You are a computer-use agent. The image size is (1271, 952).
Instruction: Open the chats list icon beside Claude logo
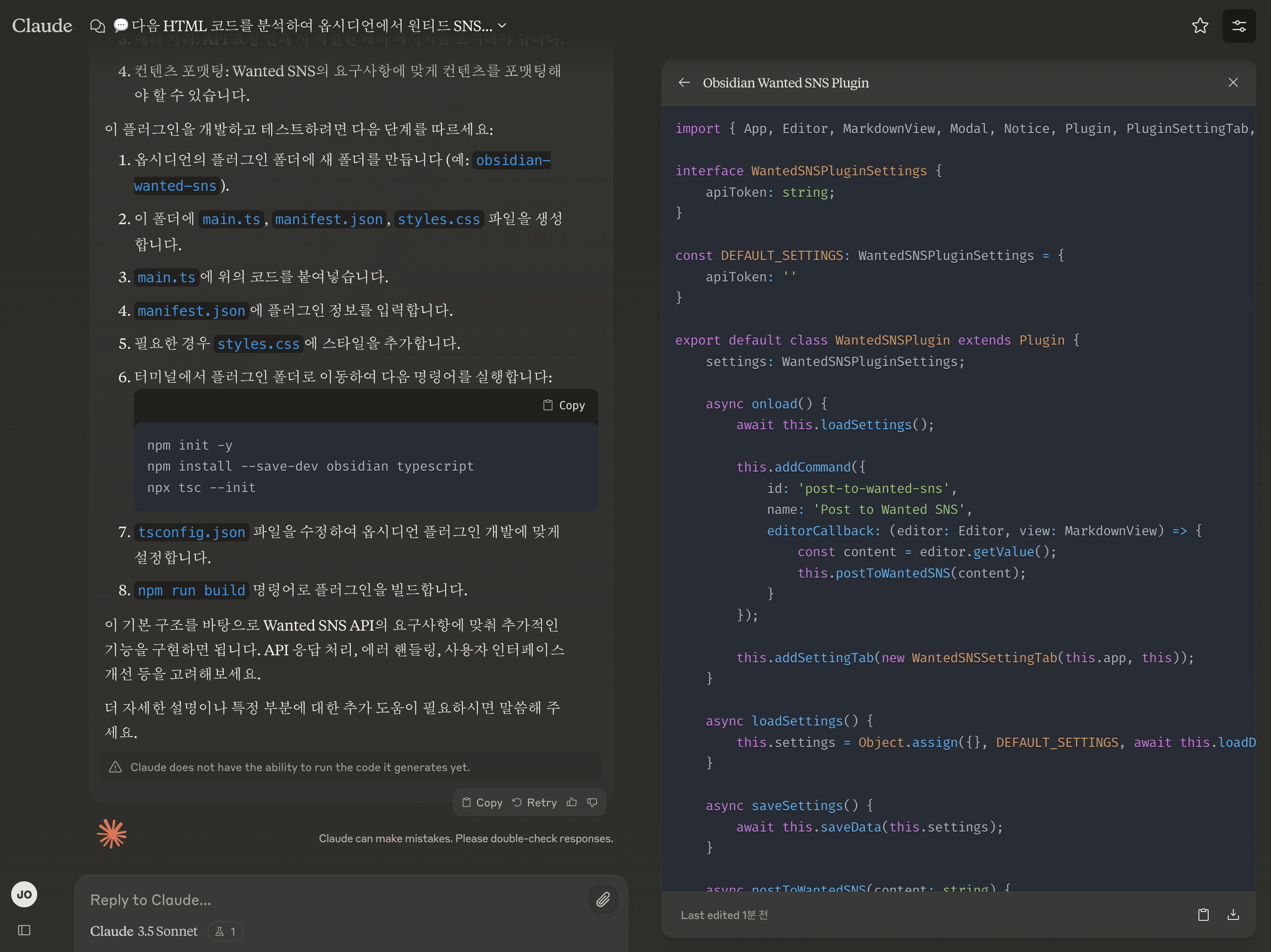pos(98,26)
